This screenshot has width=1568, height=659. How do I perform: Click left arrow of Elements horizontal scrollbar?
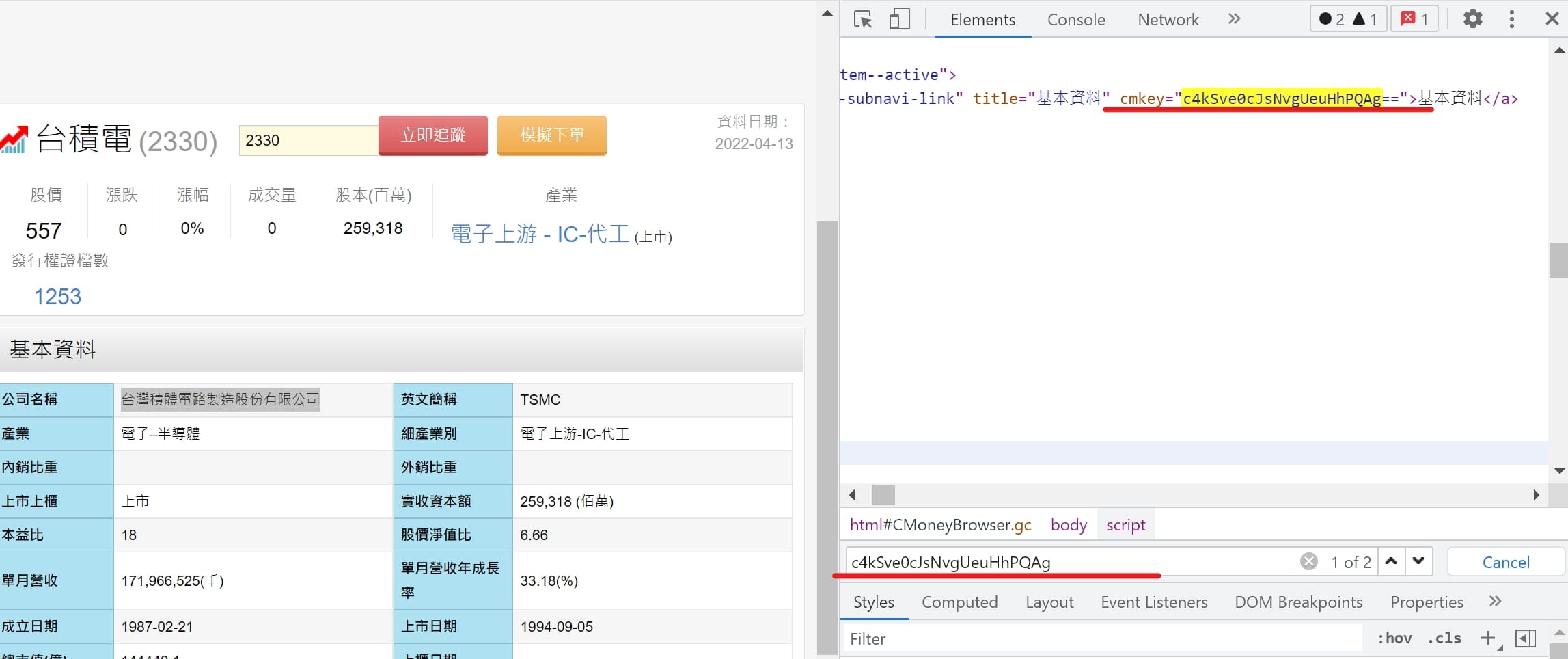(852, 495)
